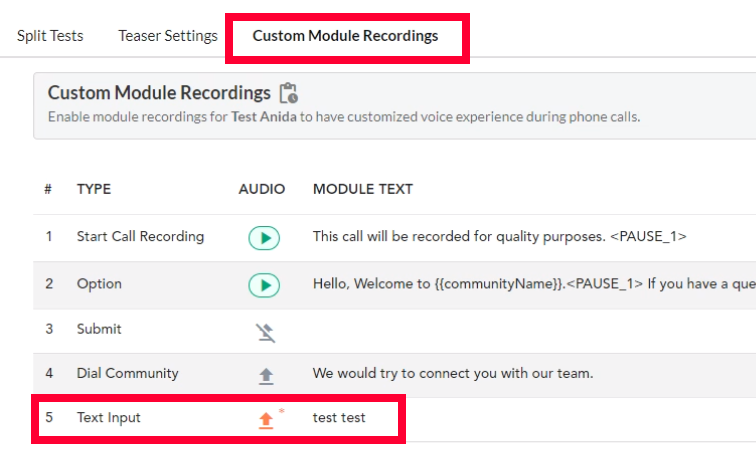Click the MODULE TEXT column header
Image resolution: width=756 pixels, height=458 pixels.
[363, 189]
